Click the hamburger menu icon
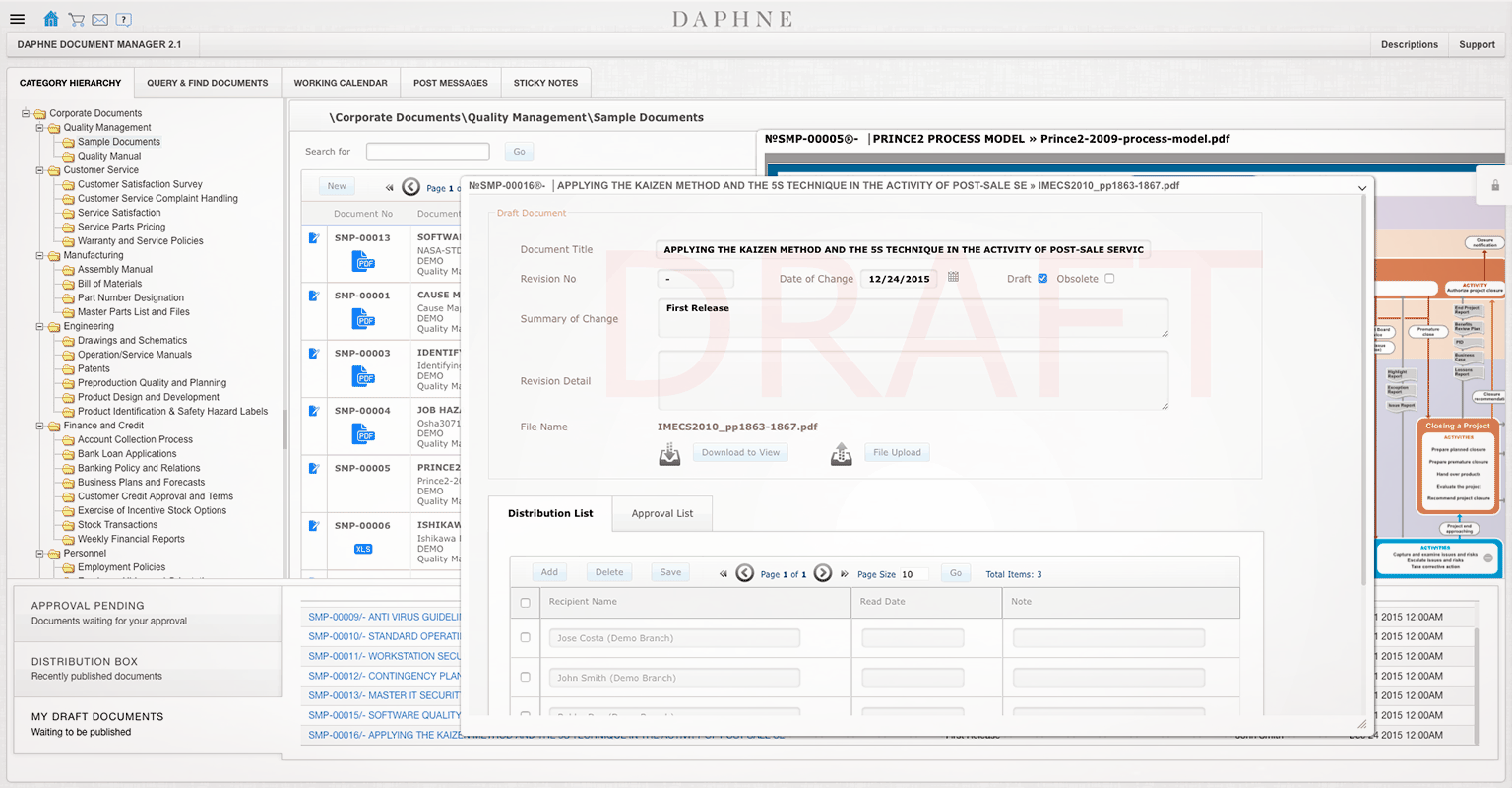This screenshot has width=1512, height=788. coord(17,19)
